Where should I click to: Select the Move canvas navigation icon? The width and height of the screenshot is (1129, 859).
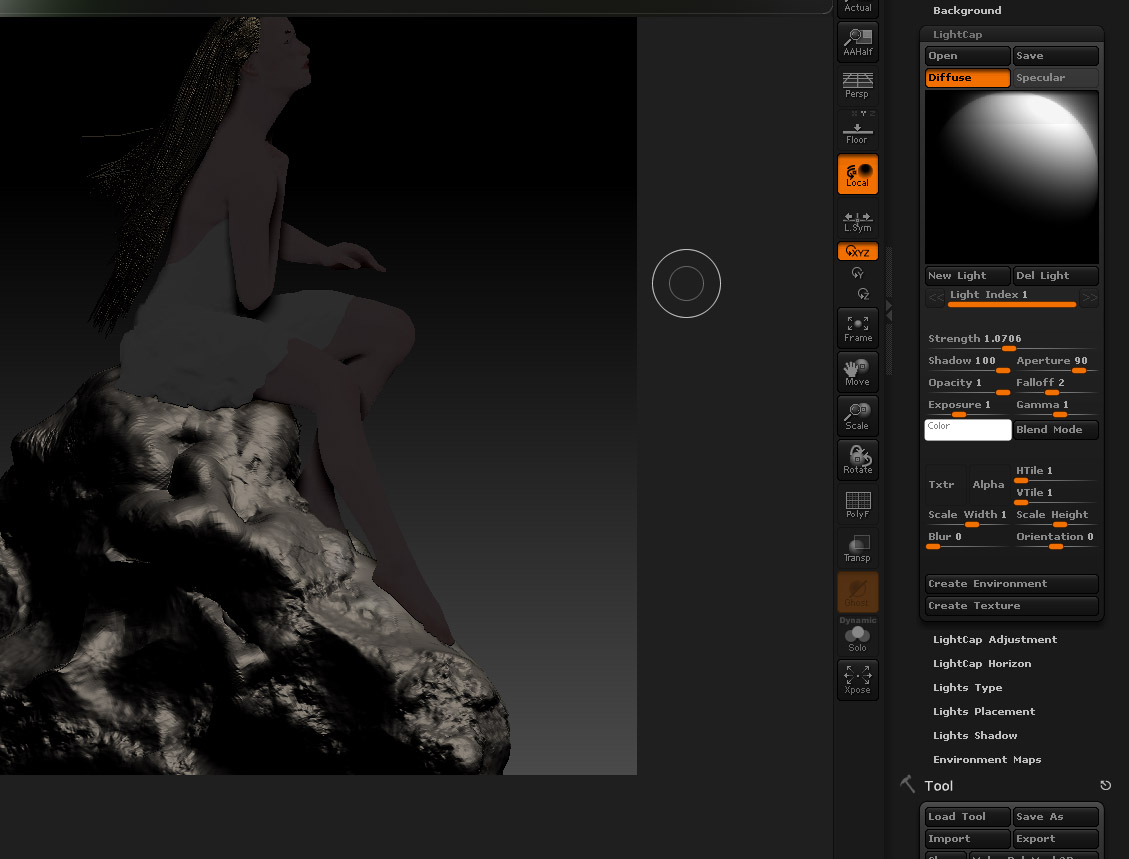tap(858, 372)
